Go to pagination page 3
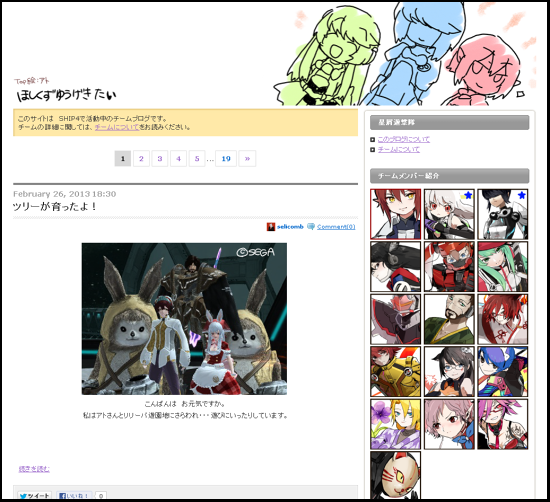This screenshot has height=502, width=550. click(160, 159)
